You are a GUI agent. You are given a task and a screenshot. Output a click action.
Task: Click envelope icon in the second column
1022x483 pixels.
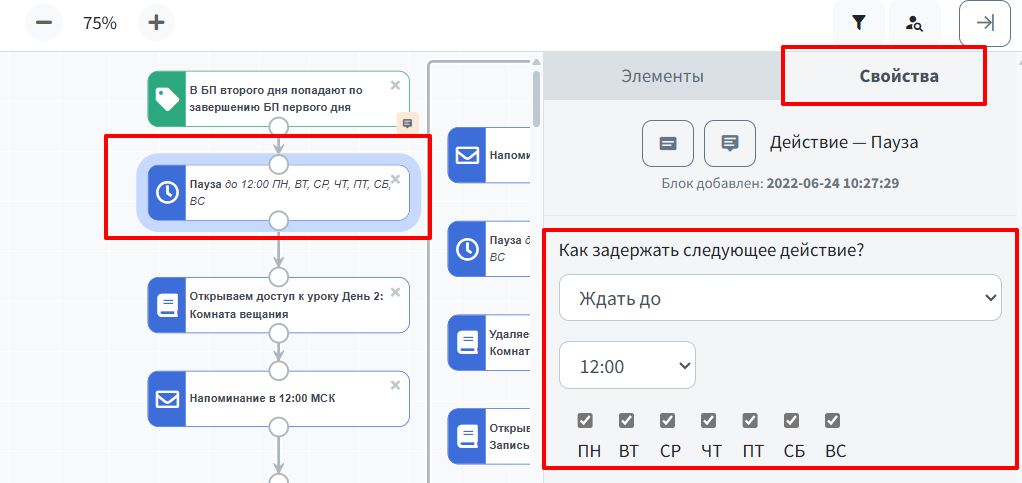click(x=467, y=155)
